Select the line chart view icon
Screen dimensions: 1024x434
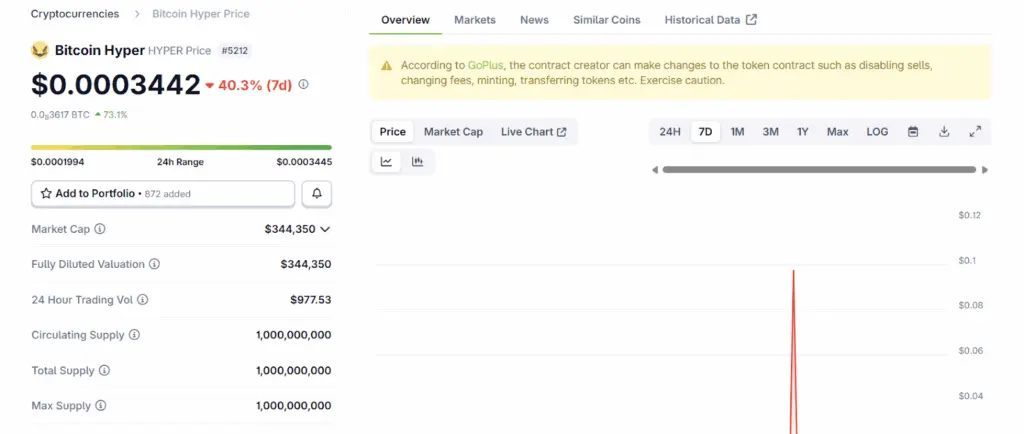(x=386, y=161)
